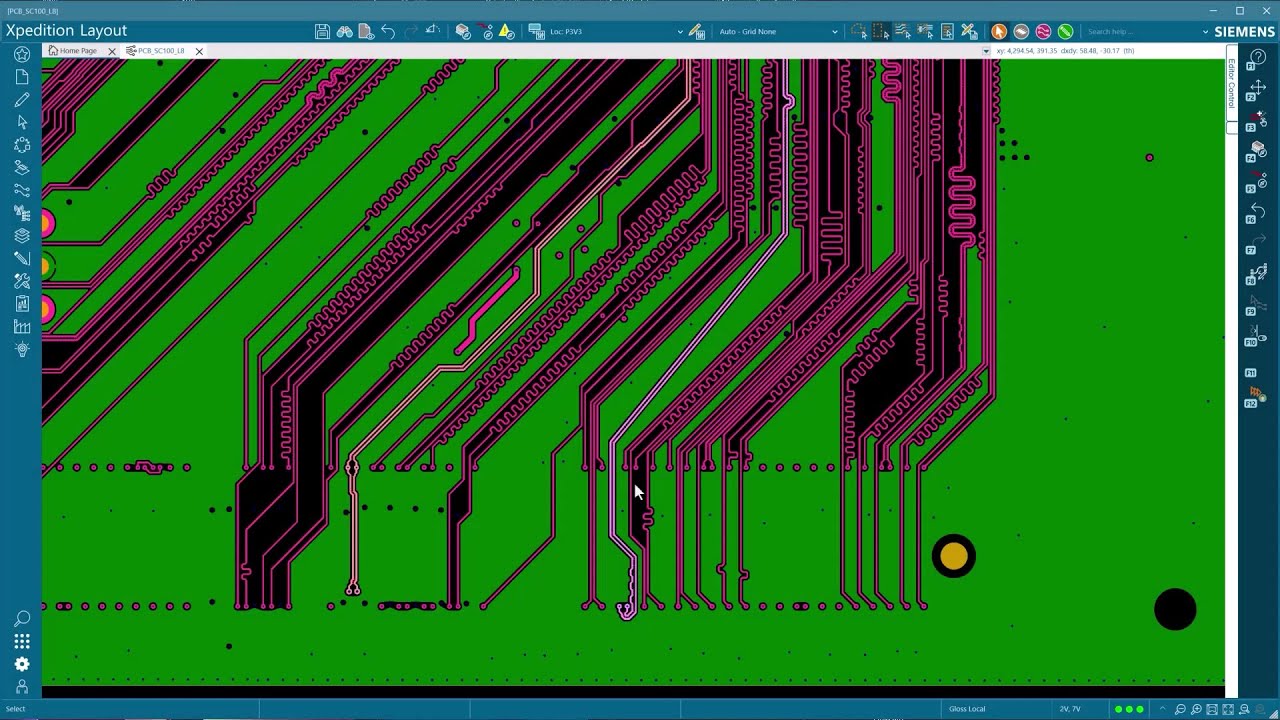Screen dimensions: 1280x720
Task: Open dropdown arrow left of xy coordinates
Action: coord(986,51)
